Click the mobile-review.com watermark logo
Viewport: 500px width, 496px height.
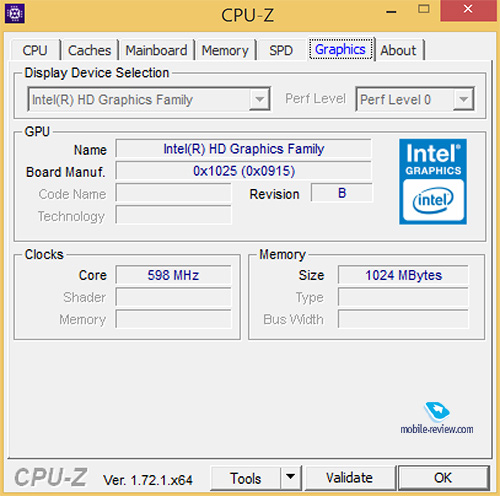click(437, 418)
